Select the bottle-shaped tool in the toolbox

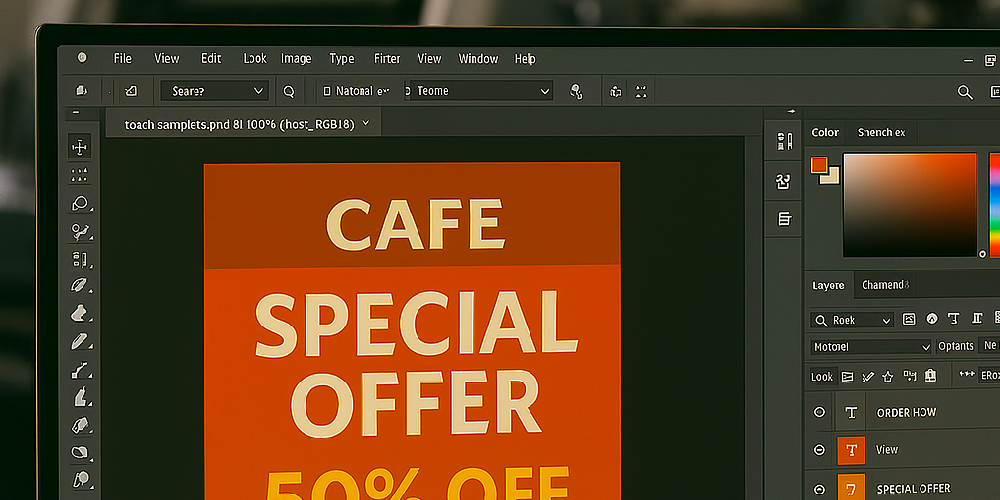pyautogui.click(x=80, y=397)
